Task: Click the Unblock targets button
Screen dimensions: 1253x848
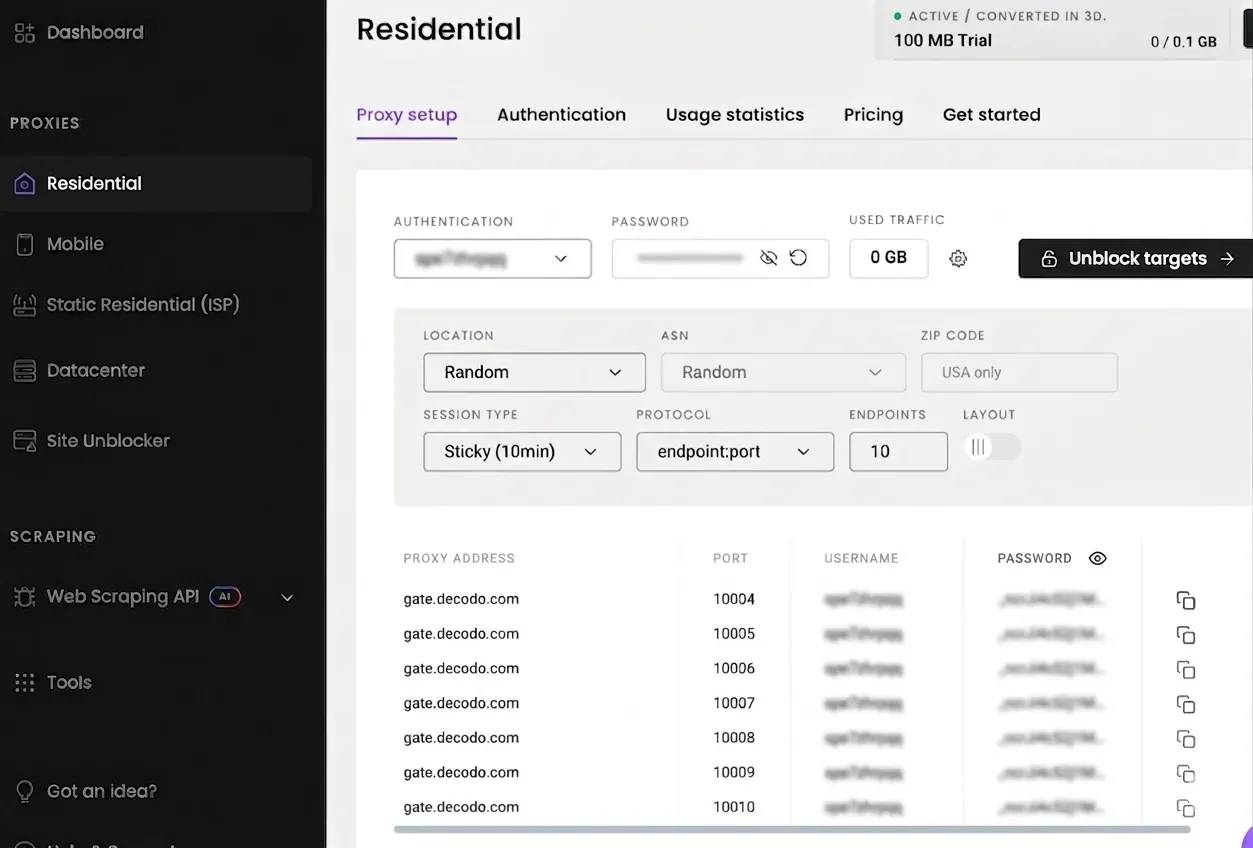Action: pyautogui.click(x=1136, y=259)
